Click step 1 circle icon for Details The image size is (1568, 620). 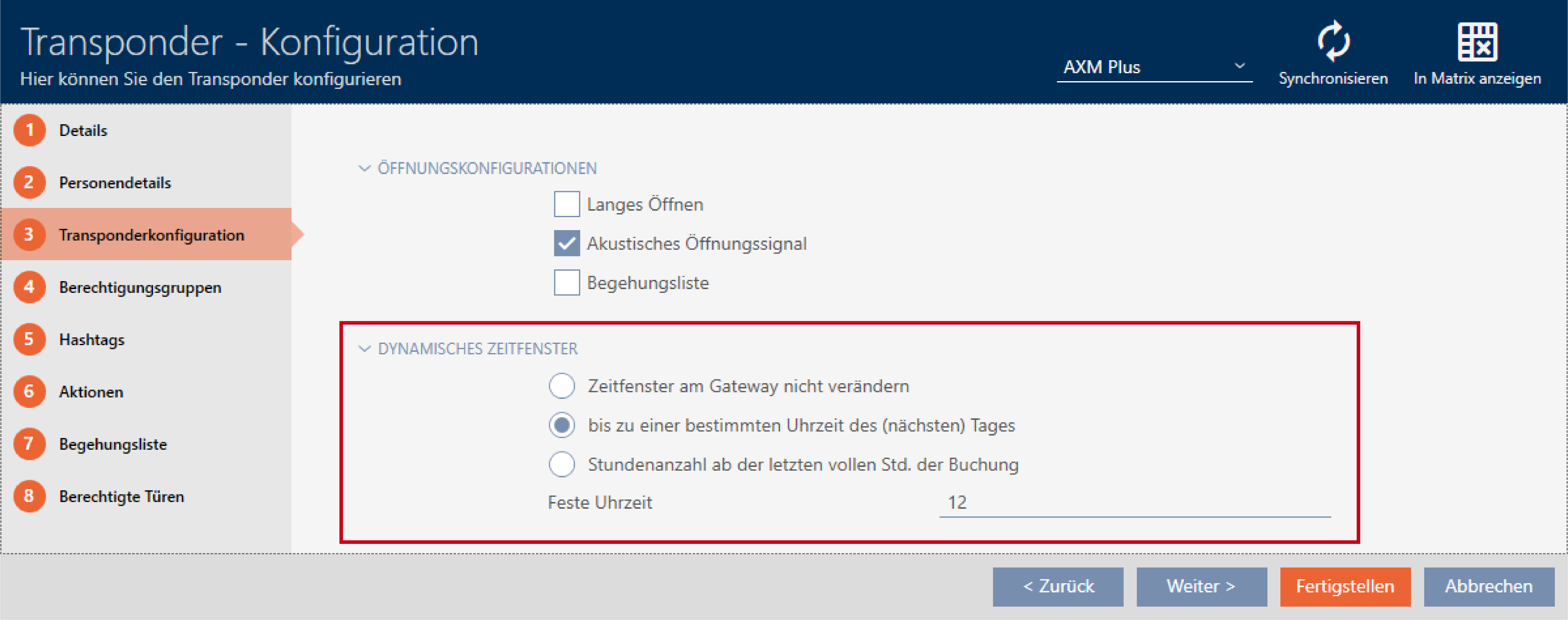[29, 131]
